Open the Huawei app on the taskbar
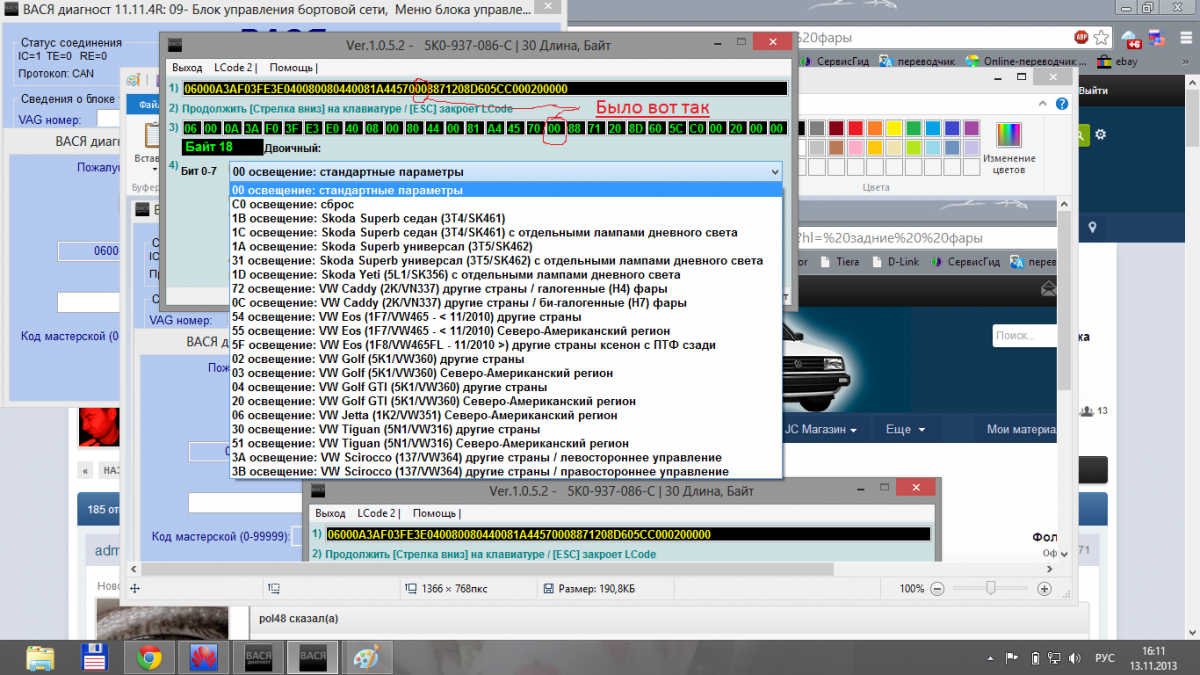This screenshot has height=675, width=1200. [x=203, y=657]
